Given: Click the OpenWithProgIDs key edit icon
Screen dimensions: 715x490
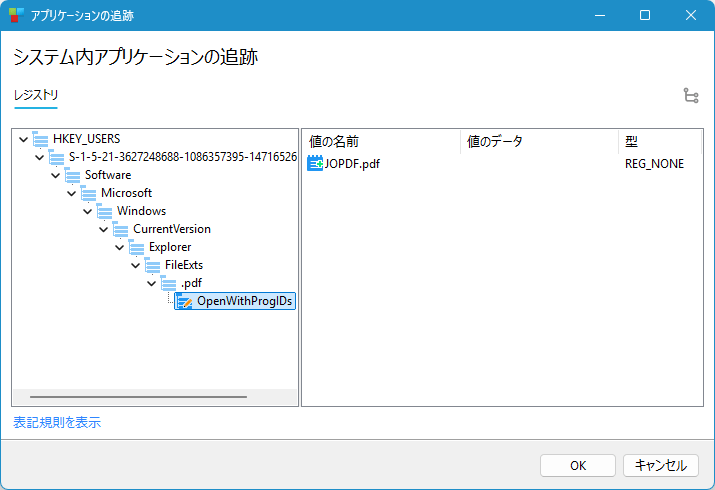Looking at the screenshot, I should tap(185, 301).
